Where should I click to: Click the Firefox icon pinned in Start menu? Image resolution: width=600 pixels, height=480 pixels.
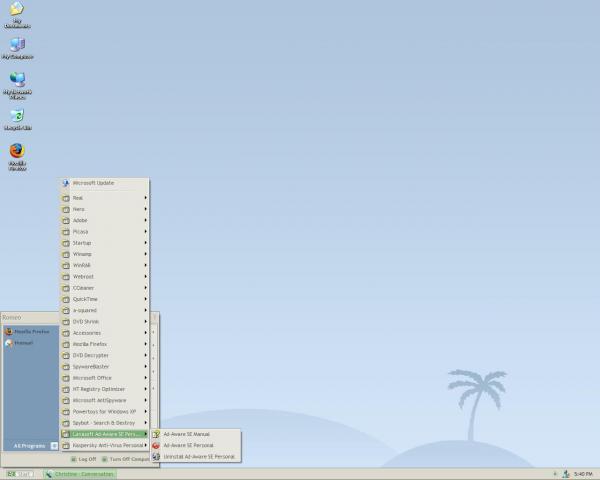[x=8, y=331]
